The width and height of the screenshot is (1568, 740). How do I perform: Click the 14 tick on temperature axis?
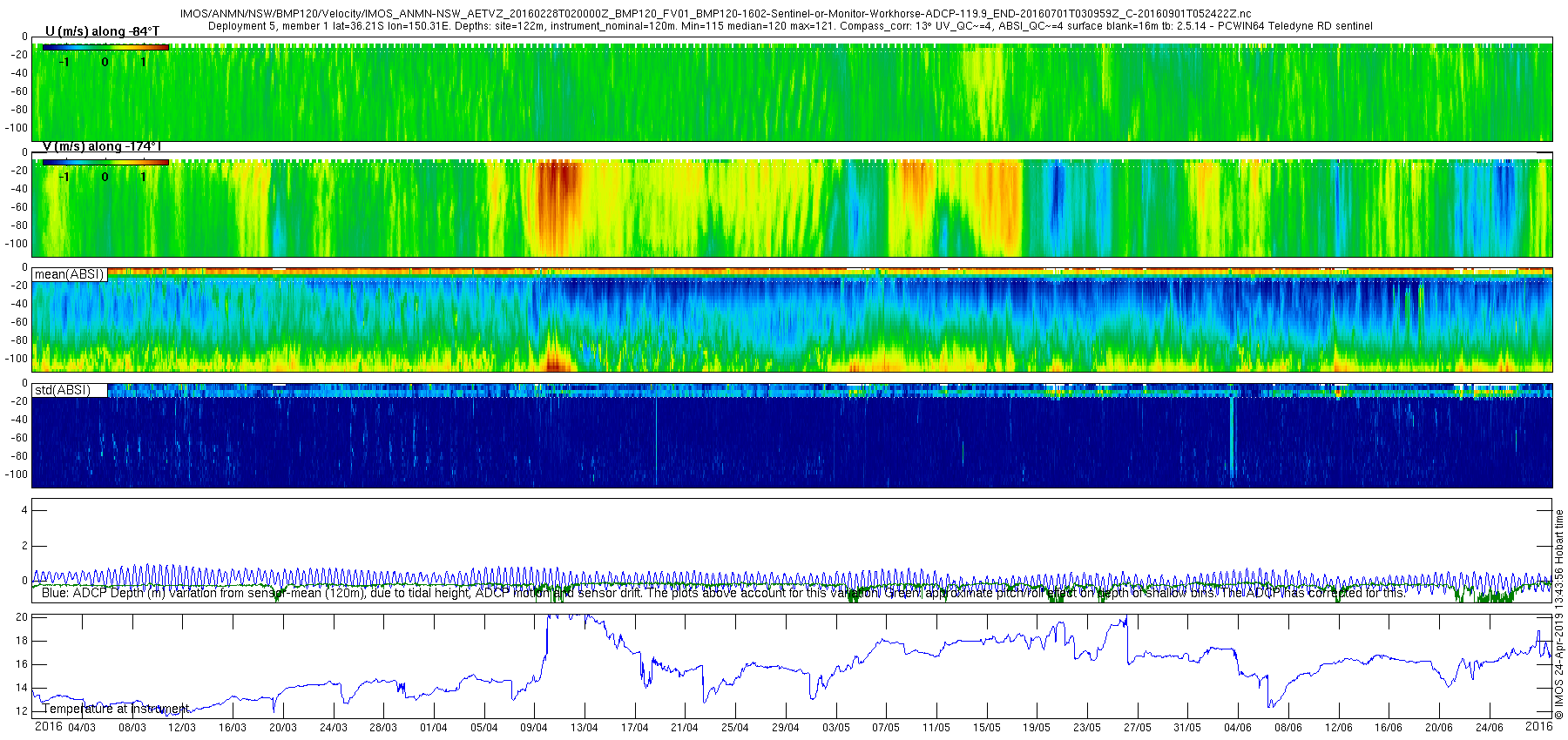click(x=23, y=688)
